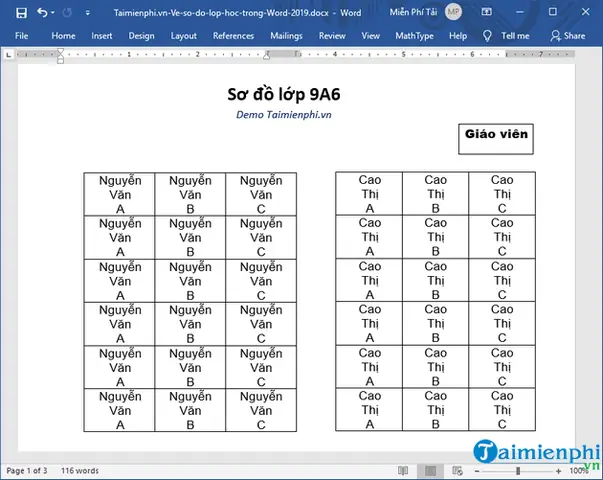Viewport: 603px width, 480px height.
Task: Click the Tell me lightbulb icon
Action: [487, 36]
